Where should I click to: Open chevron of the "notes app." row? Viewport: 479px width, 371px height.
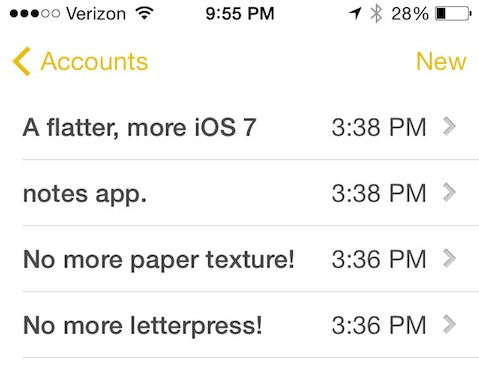tap(449, 192)
